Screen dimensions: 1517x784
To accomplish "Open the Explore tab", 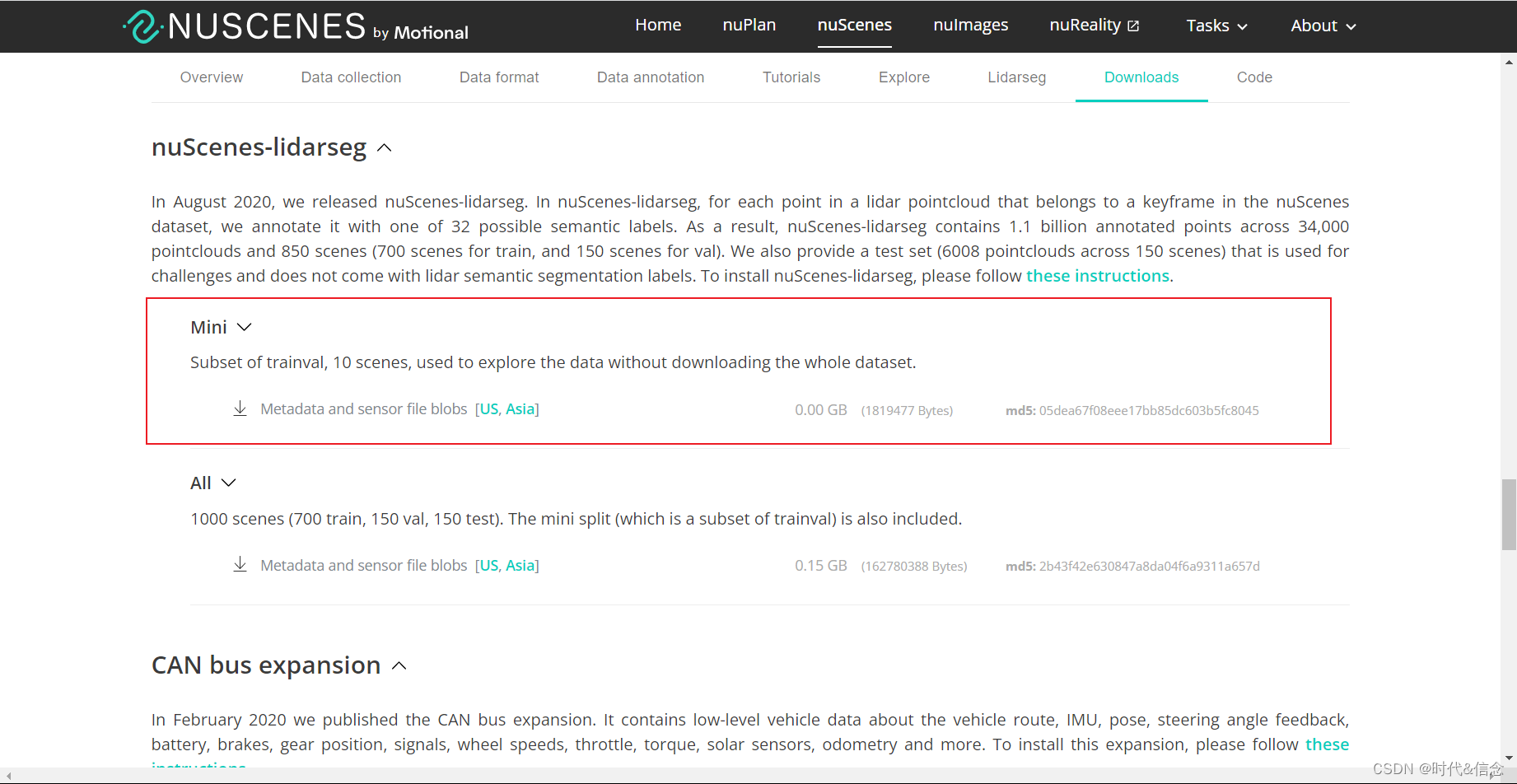I will (904, 77).
